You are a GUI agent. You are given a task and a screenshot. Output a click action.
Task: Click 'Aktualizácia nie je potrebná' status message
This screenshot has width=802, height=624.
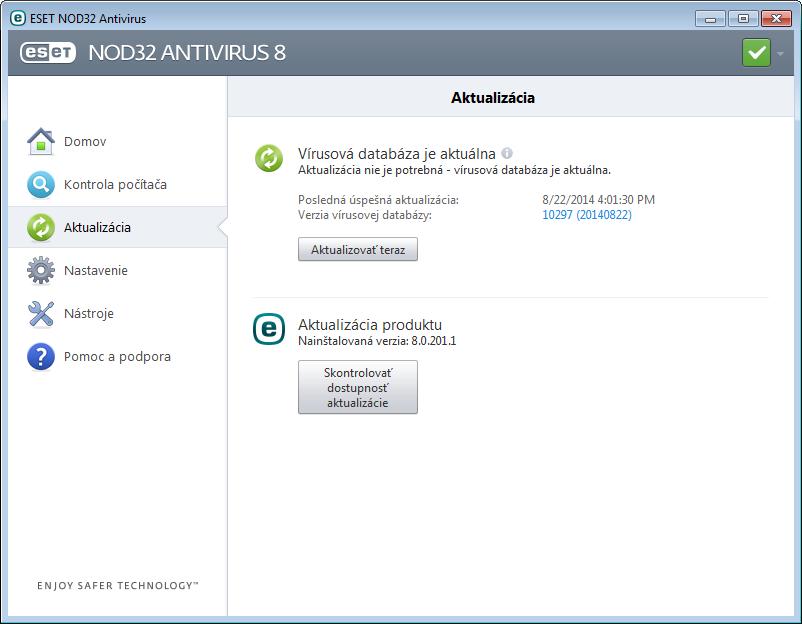tap(455, 170)
